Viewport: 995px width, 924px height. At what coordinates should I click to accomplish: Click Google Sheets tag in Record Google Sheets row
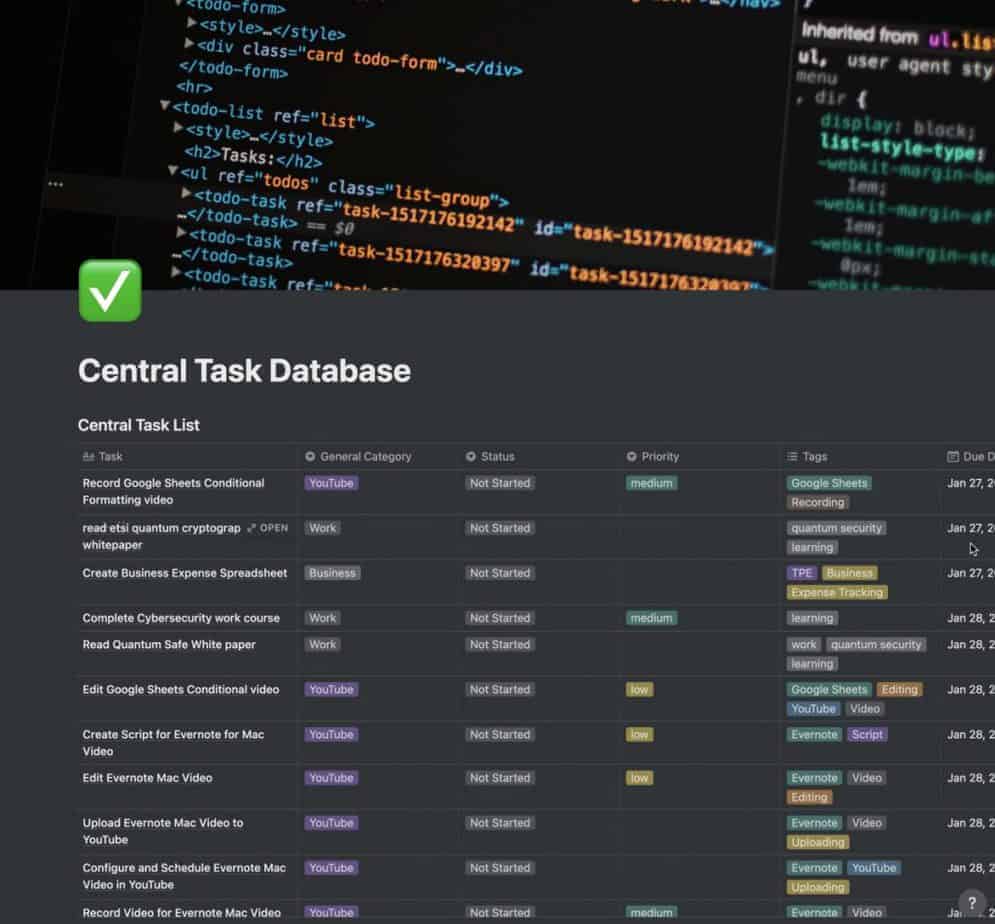[x=829, y=483]
